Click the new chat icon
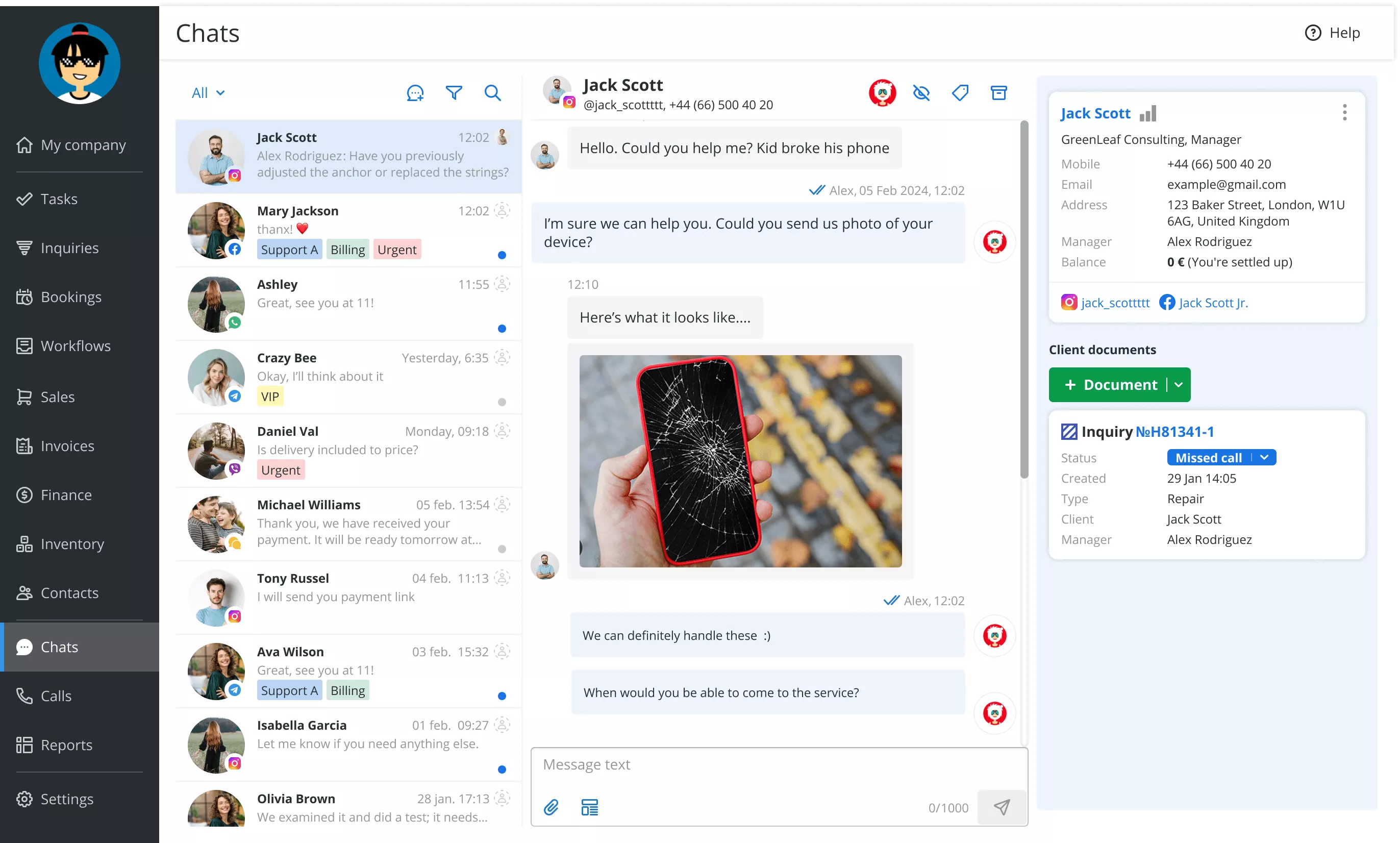 click(415, 93)
